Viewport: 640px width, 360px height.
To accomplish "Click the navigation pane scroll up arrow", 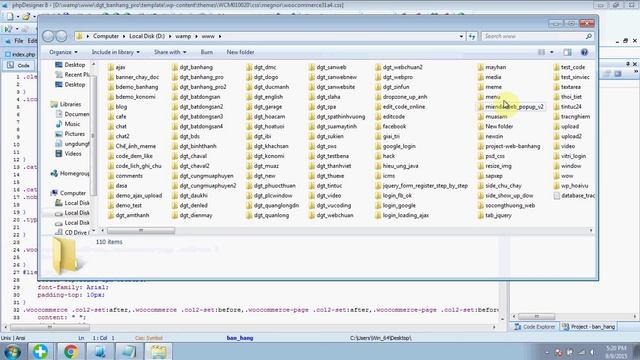I will [x=93, y=65].
